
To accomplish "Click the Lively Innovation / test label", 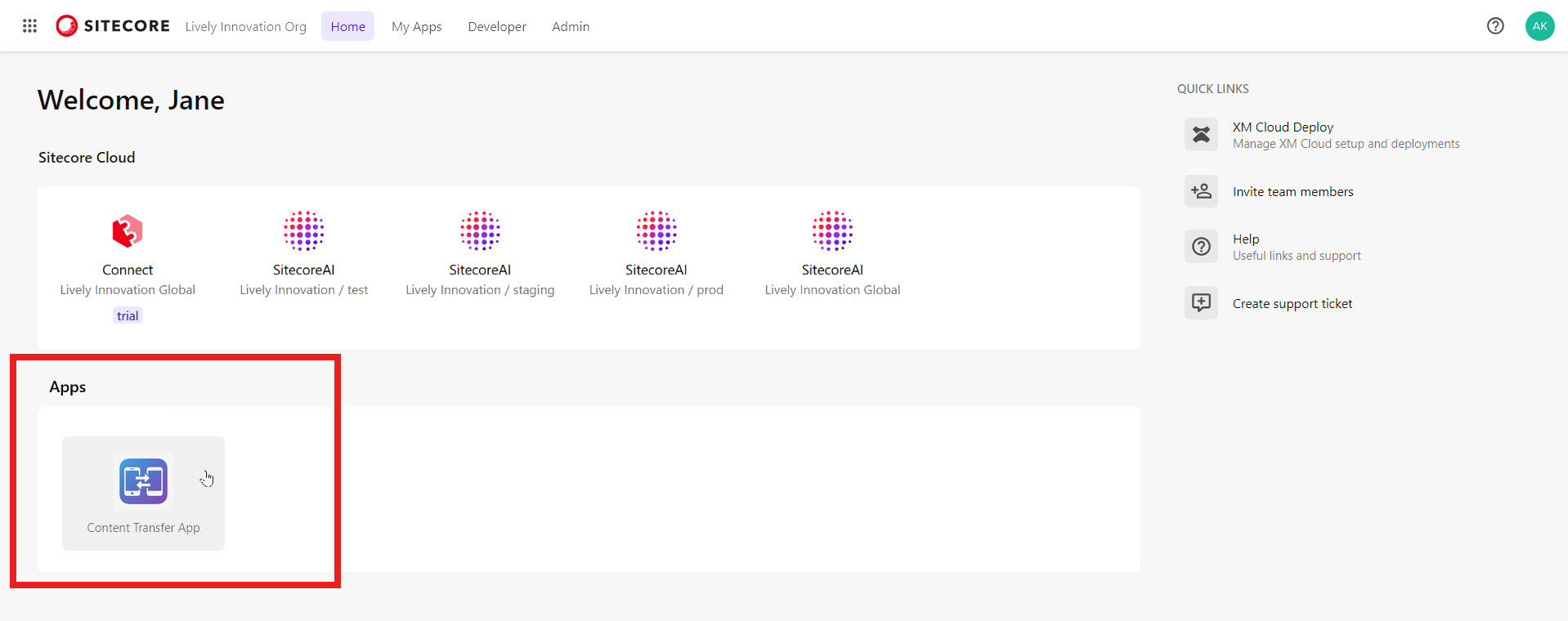I will pyautogui.click(x=304, y=290).
